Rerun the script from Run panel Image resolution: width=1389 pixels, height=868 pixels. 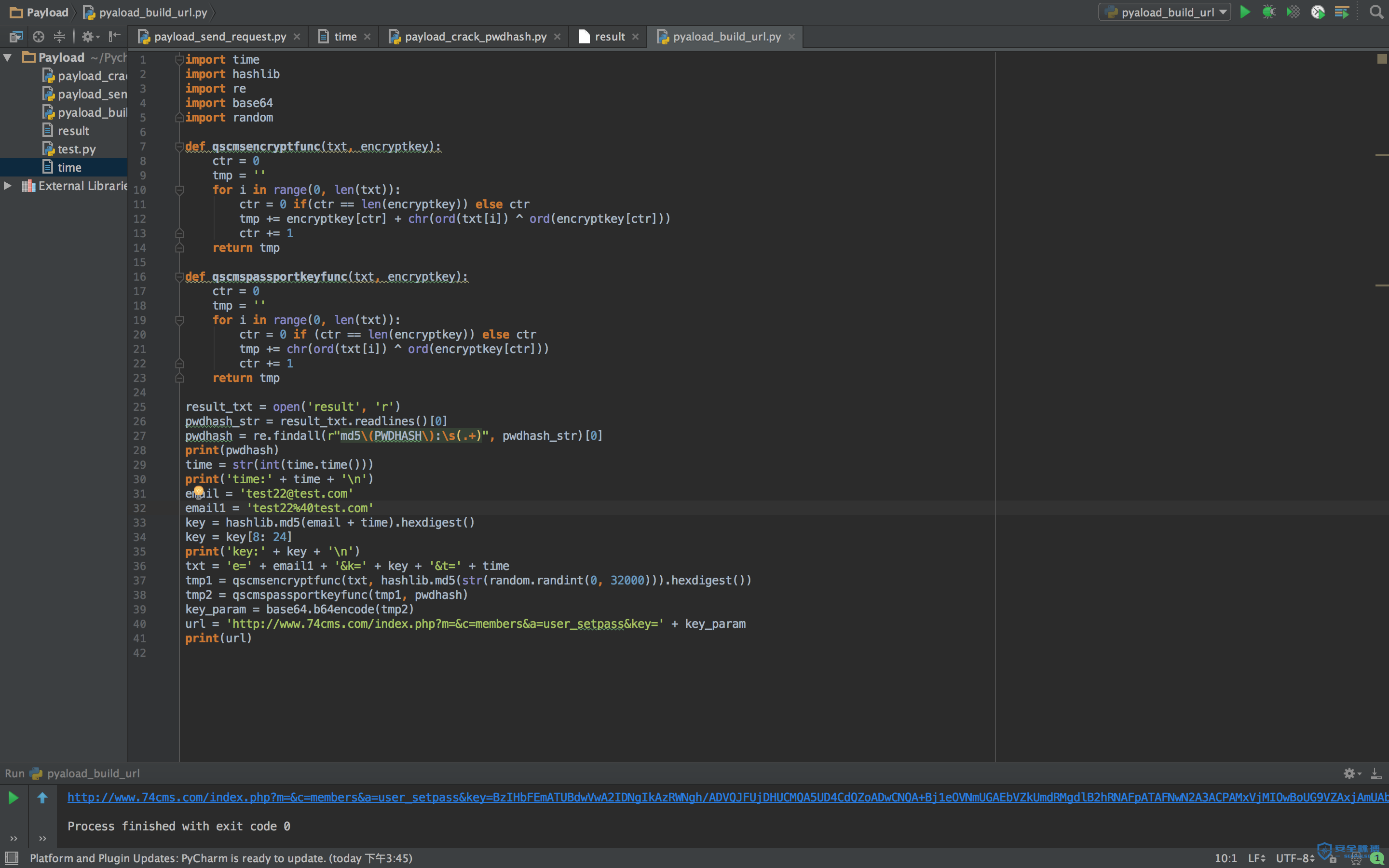[x=13, y=798]
